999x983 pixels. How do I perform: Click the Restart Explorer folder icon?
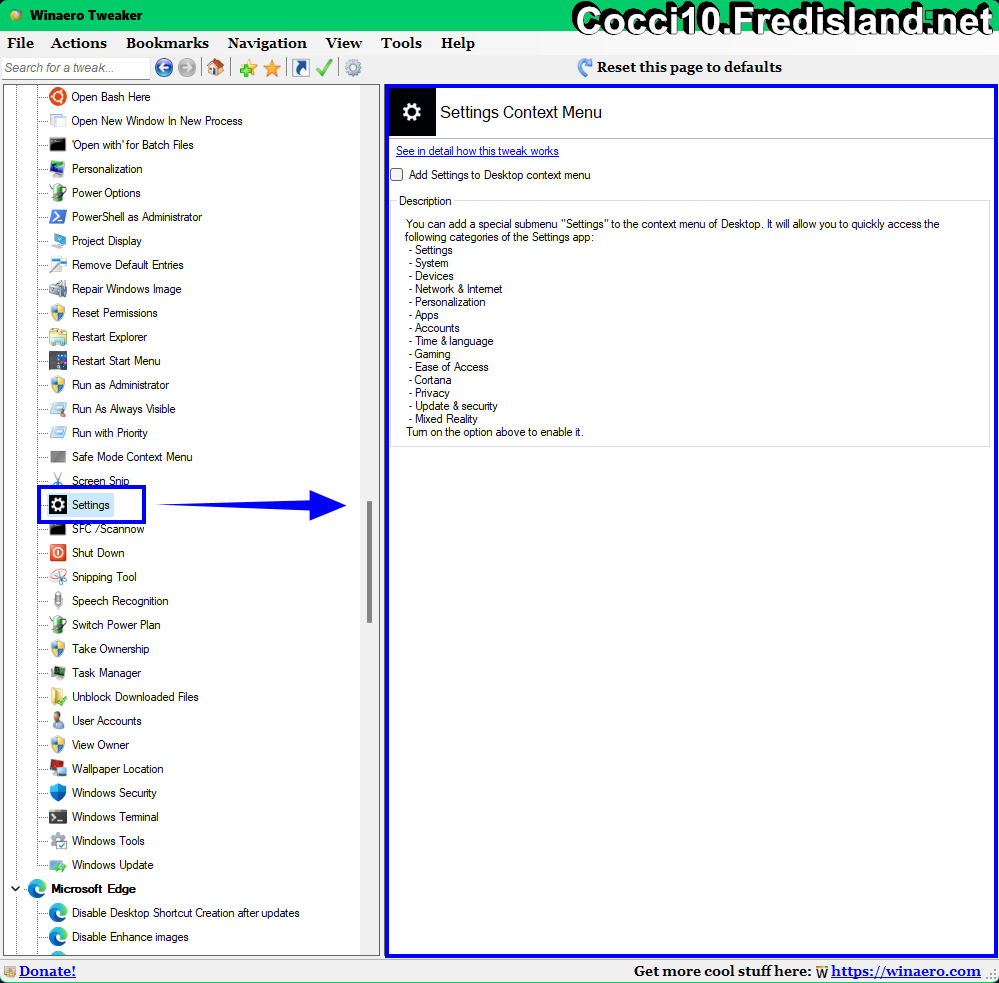tap(58, 336)
